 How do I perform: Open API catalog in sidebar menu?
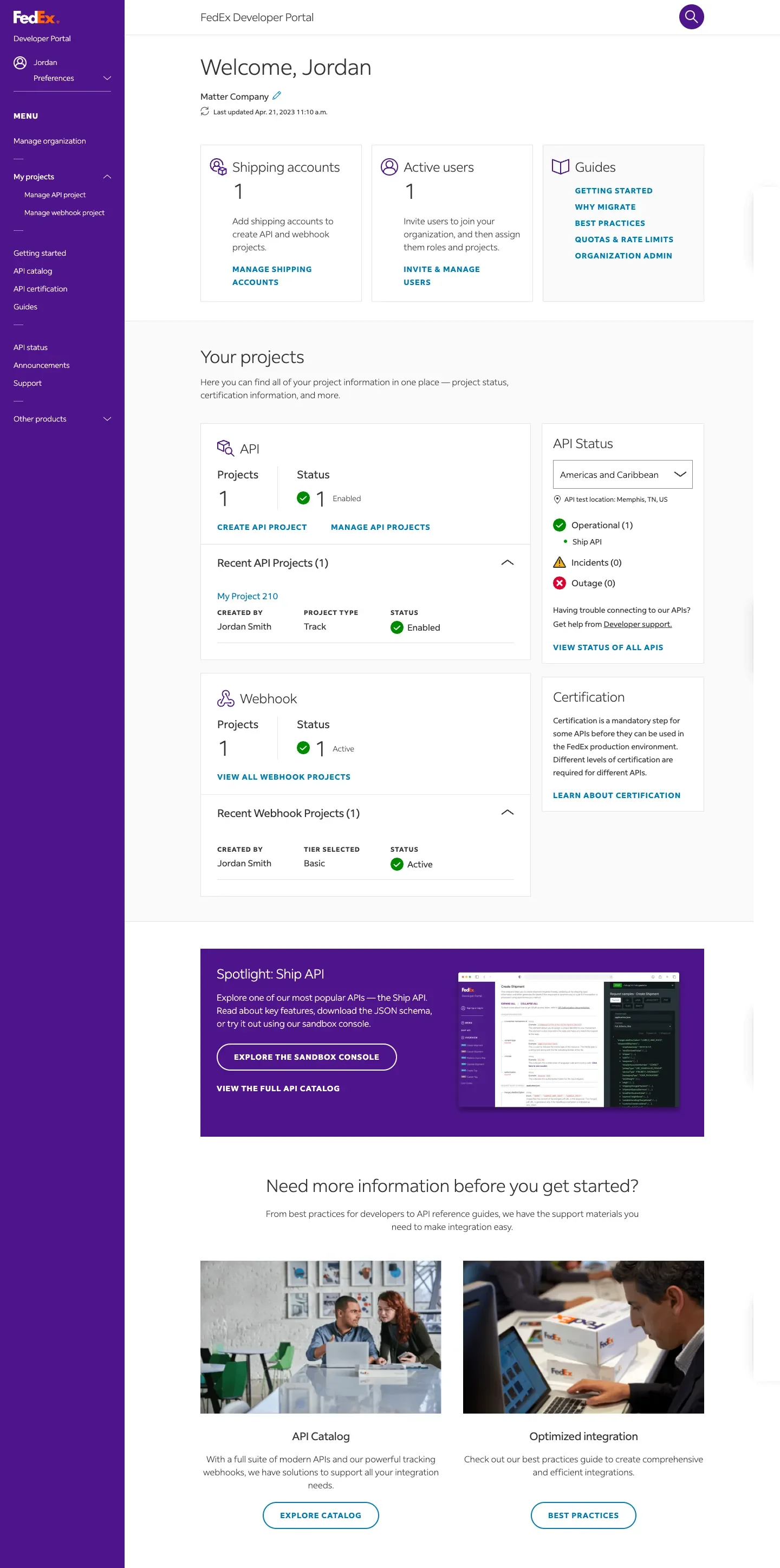click(33, 271)
